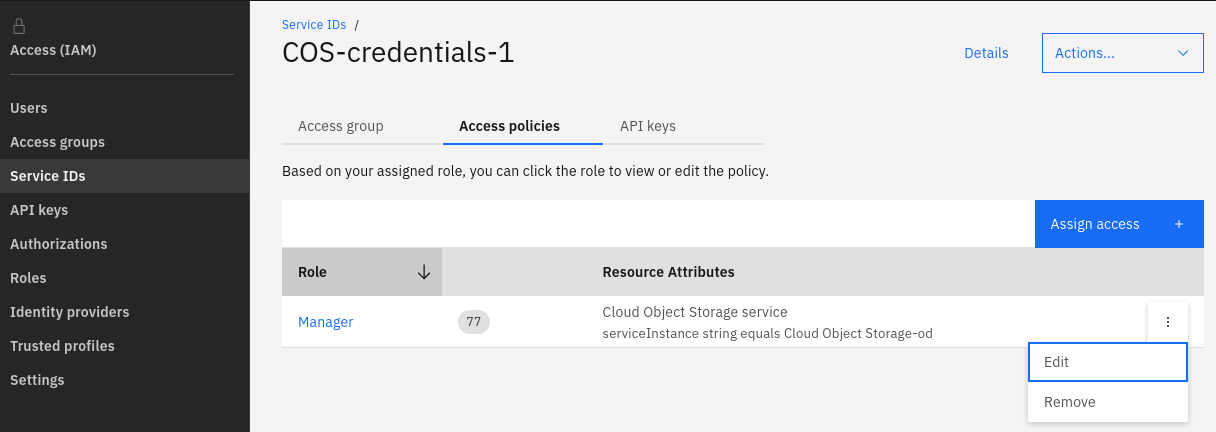The height and width of the screenshot is (432, 1216).
Task: Open the Details link
Action: [986, 53]
